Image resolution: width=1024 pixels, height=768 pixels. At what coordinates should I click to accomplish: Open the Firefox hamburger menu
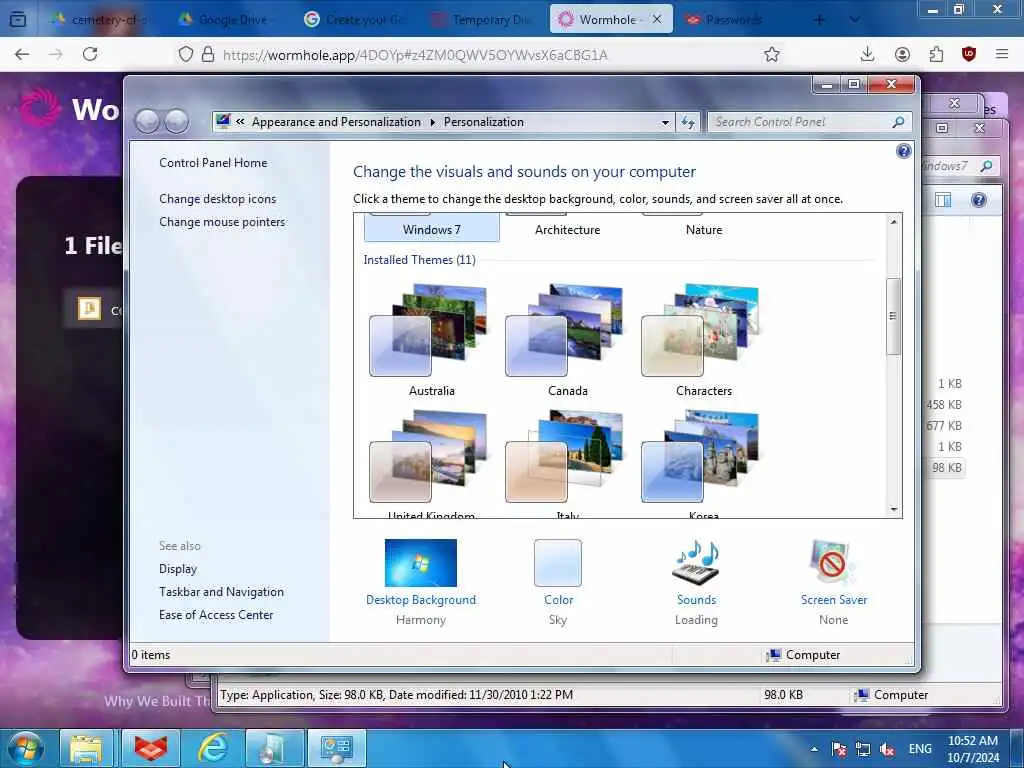1002,54
